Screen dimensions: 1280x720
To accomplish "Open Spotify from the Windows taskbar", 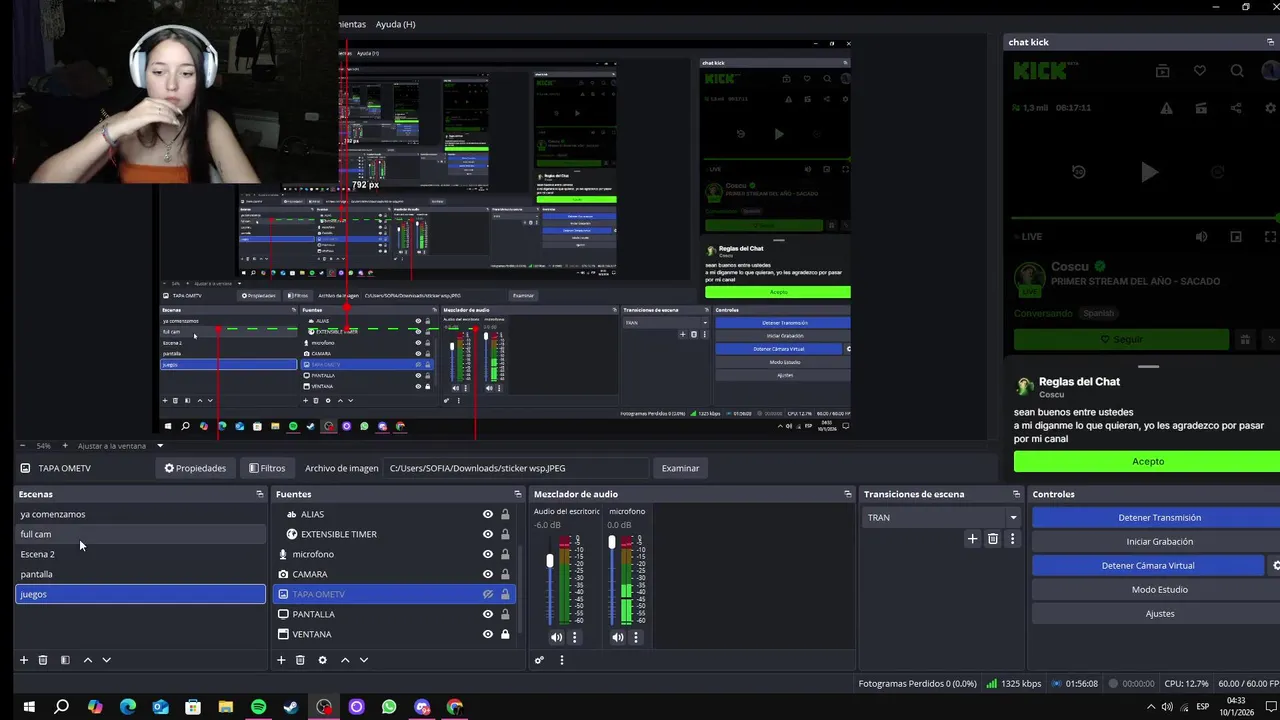I will tap(258, 707).
